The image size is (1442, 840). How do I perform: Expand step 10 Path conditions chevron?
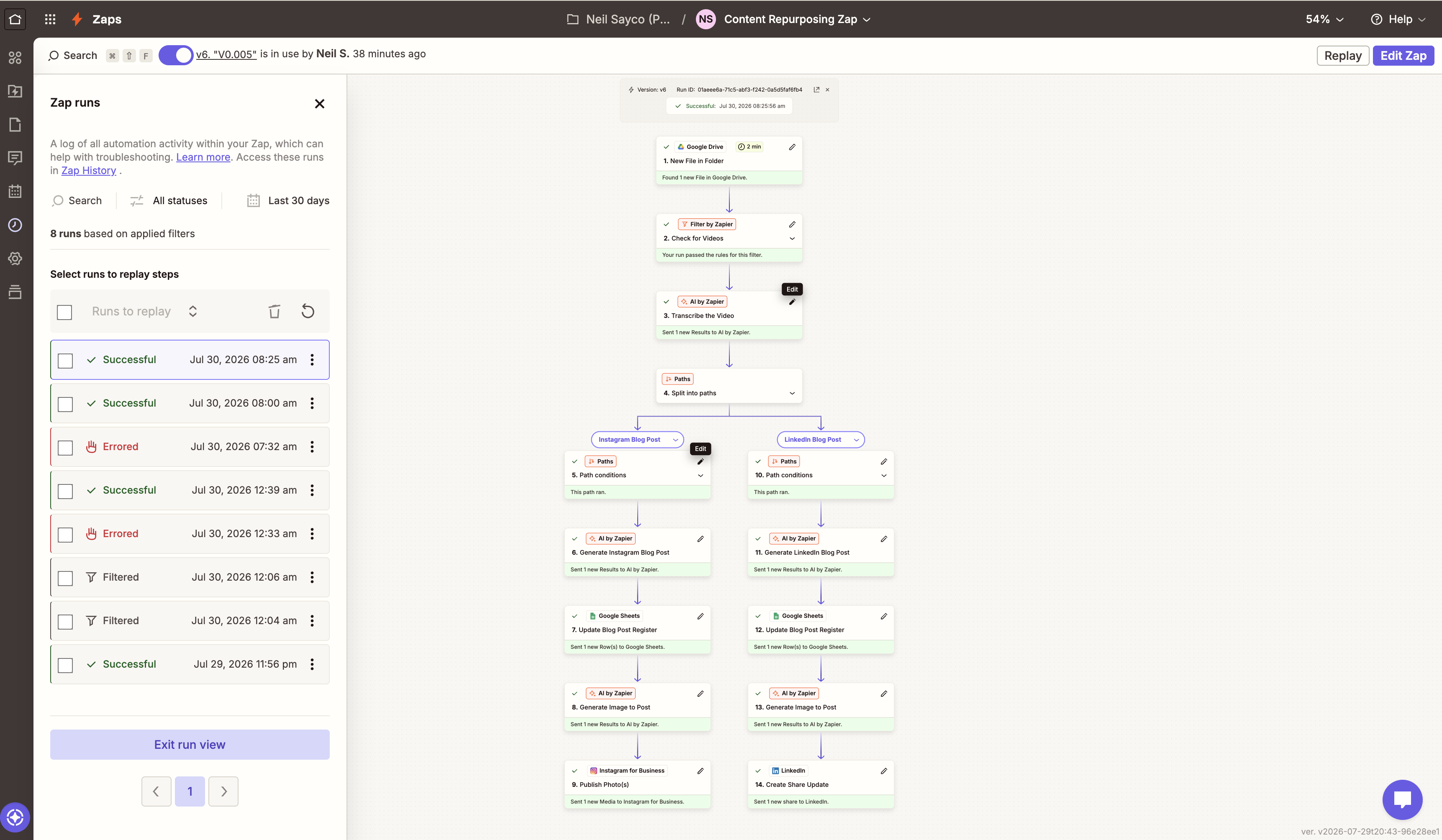[883, 476]
